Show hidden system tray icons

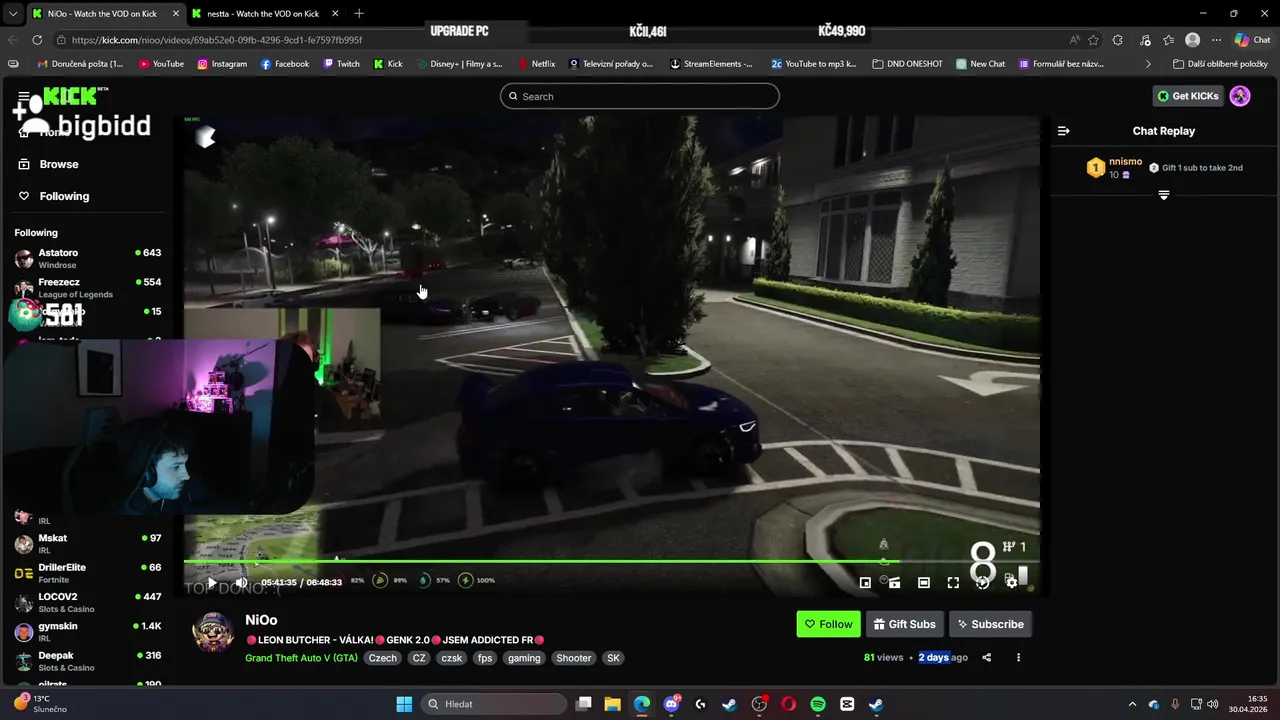pos(1132,704)
